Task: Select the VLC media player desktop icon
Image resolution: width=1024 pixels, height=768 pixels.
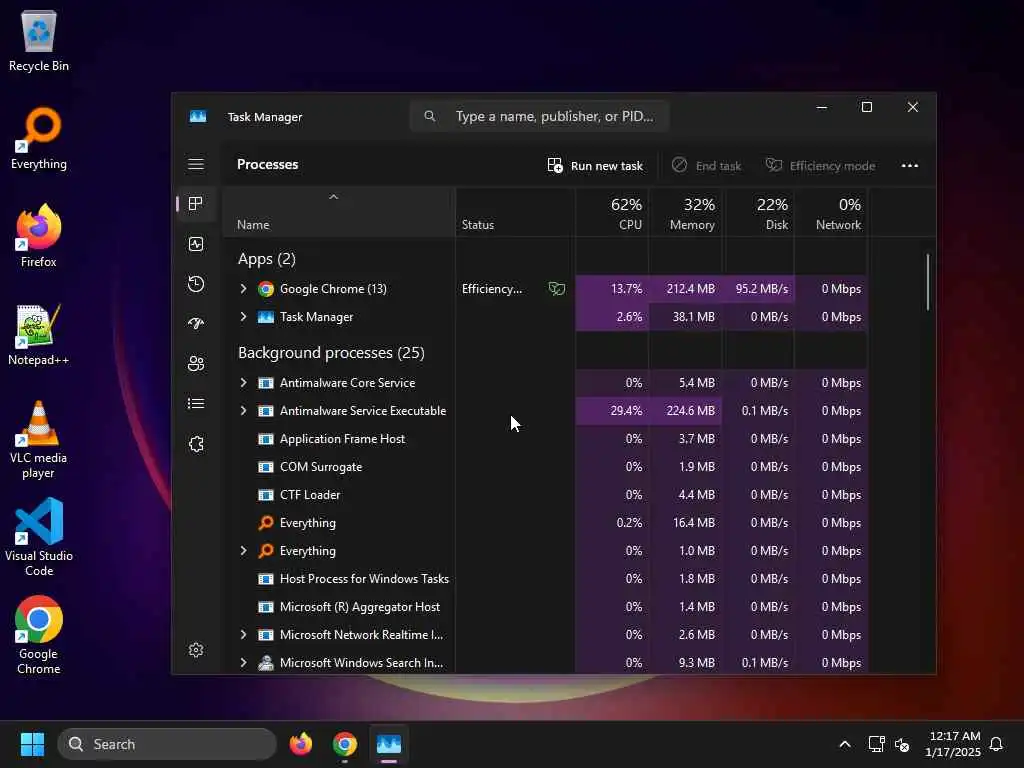Action: (x=39, y=440)
